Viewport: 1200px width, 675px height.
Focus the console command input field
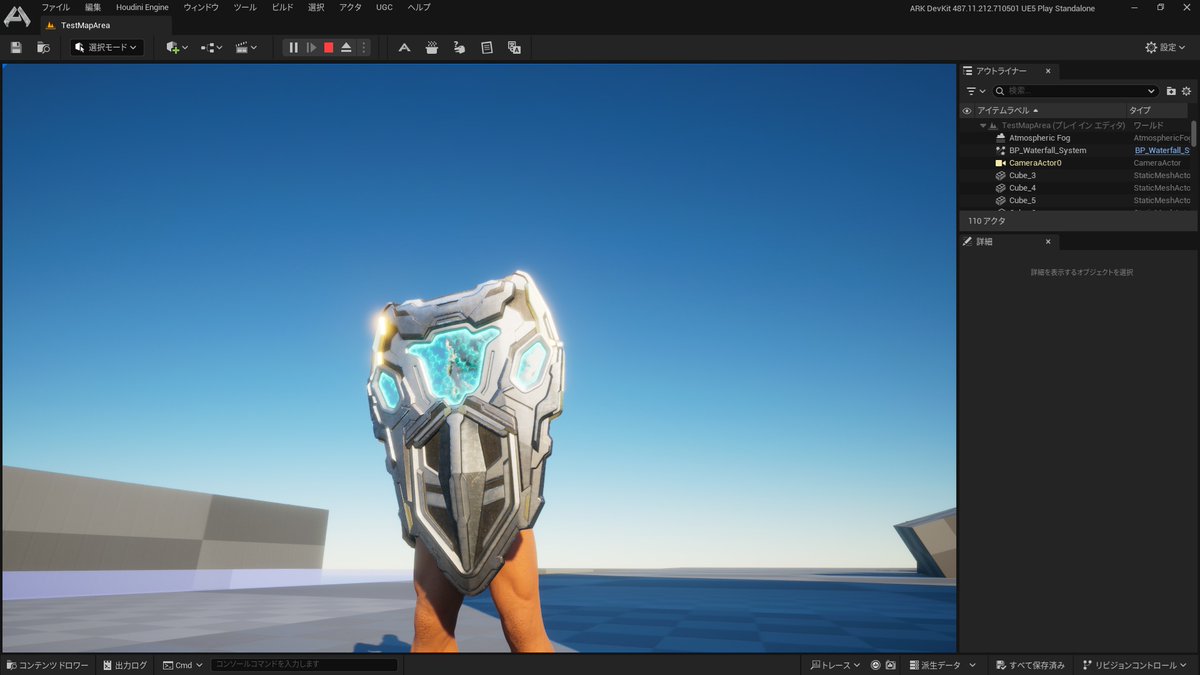[304, 665]
